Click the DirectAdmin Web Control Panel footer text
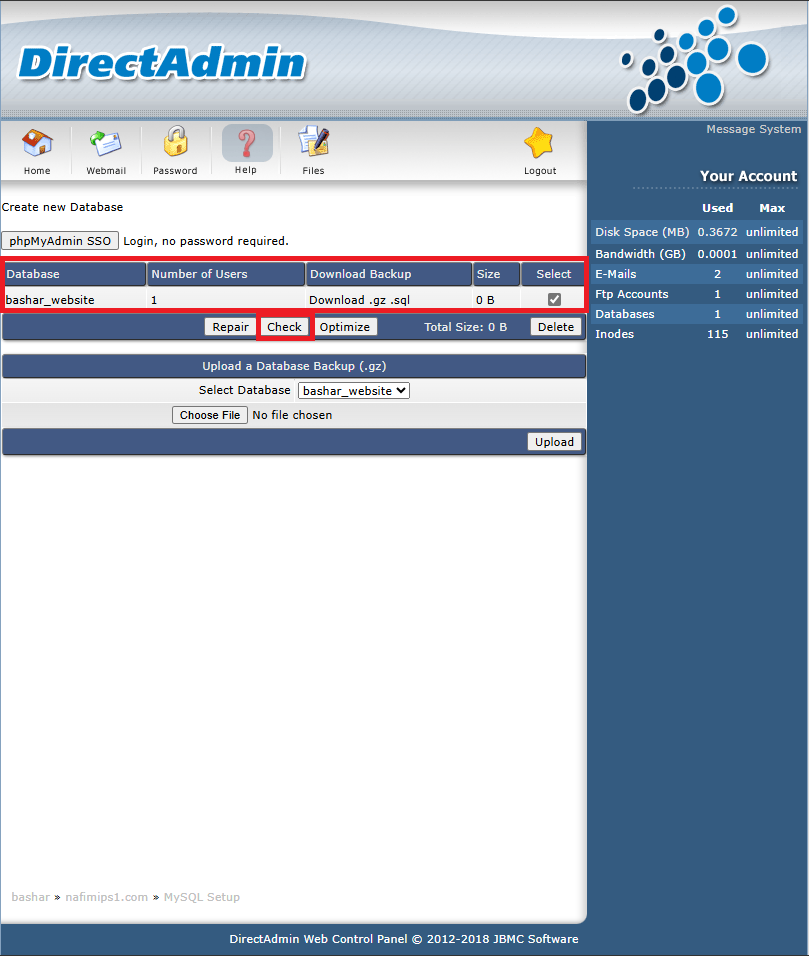The height and width of the screenshot is (956, 809). point(404,939)
